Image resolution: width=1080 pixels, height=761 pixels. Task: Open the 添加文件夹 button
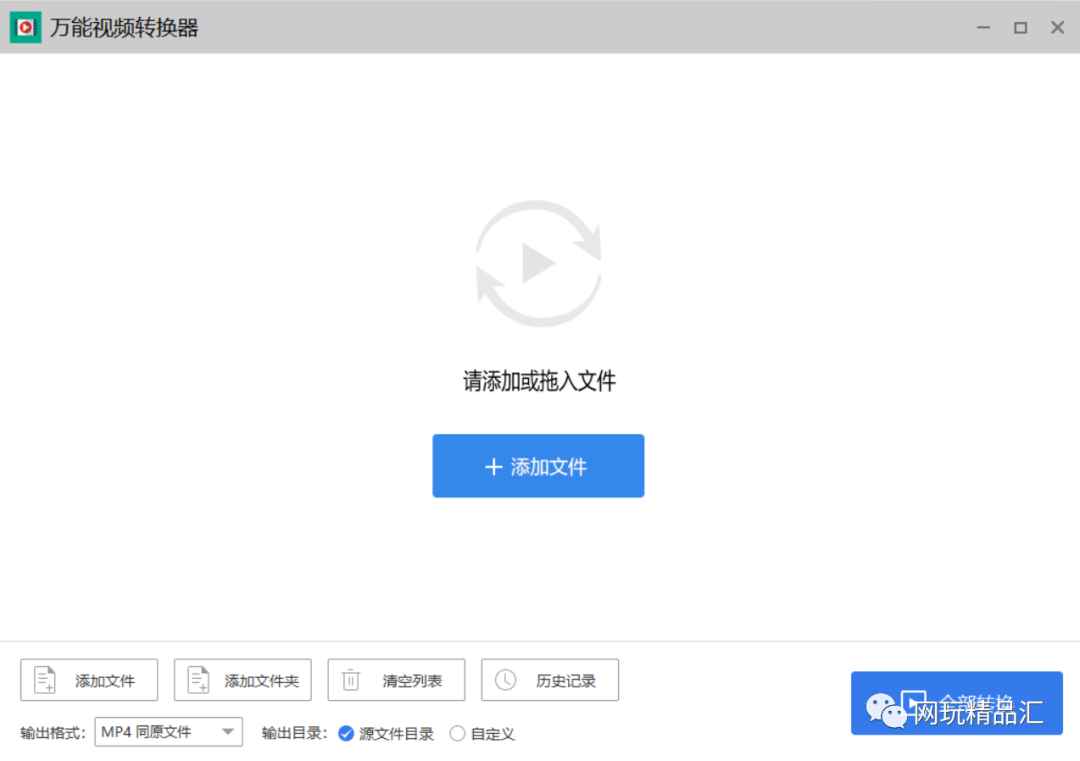pyautogui.click(x=242, y=680)
